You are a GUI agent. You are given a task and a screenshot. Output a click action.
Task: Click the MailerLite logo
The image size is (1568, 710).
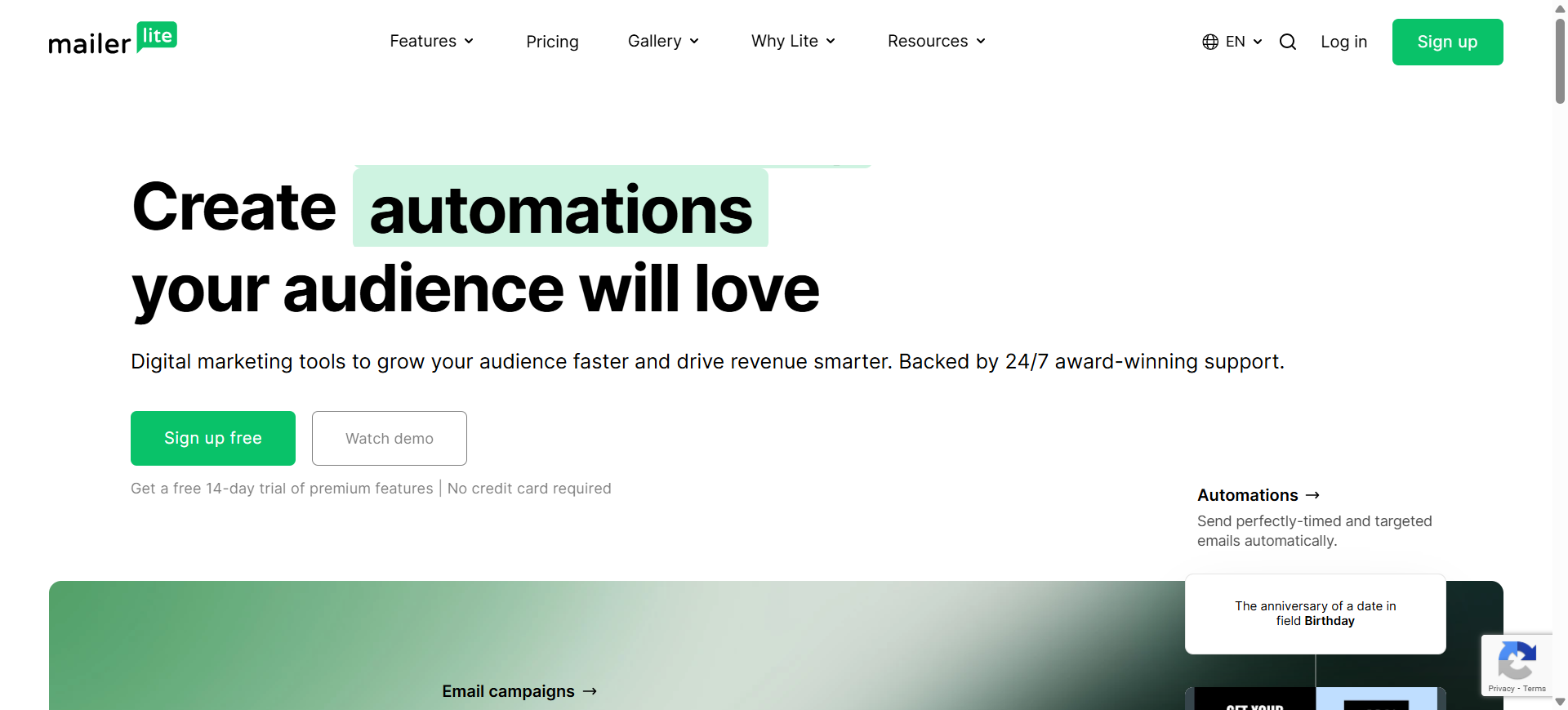click(113, 39)
